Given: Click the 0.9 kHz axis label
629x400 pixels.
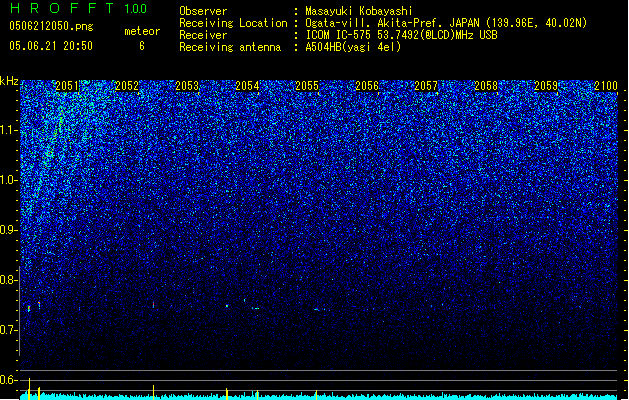Looking at the screenshot, I should point(8,230).
